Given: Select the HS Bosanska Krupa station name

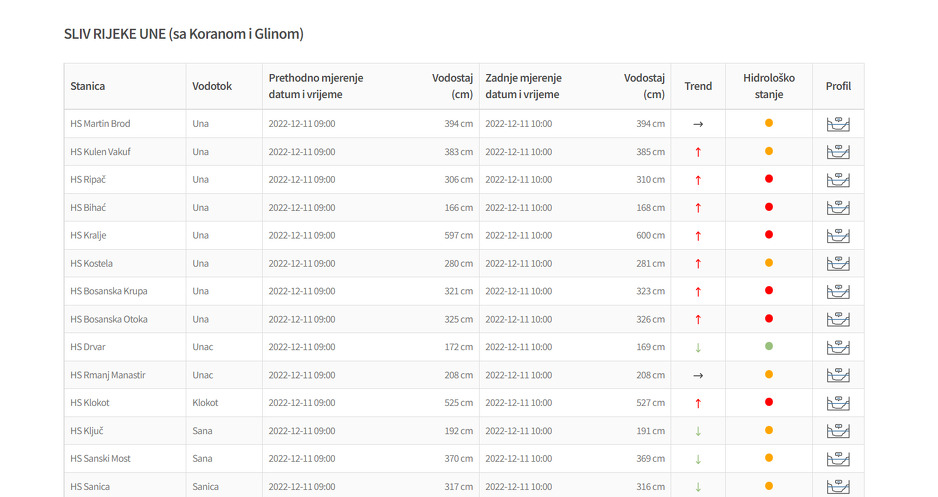Looking at the screenshot, I should (x=109, y=291).
